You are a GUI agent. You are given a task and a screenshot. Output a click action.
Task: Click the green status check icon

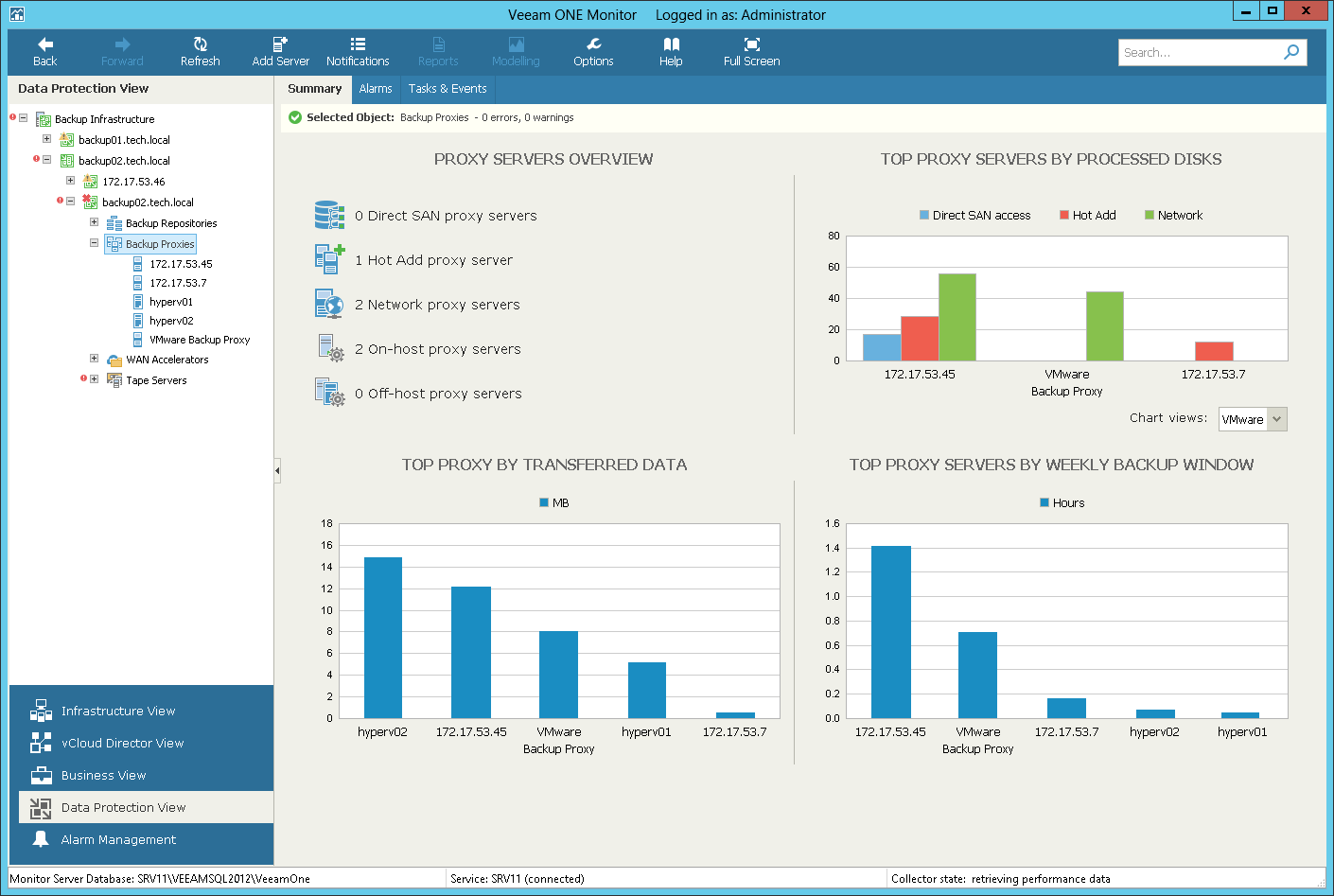295,117
